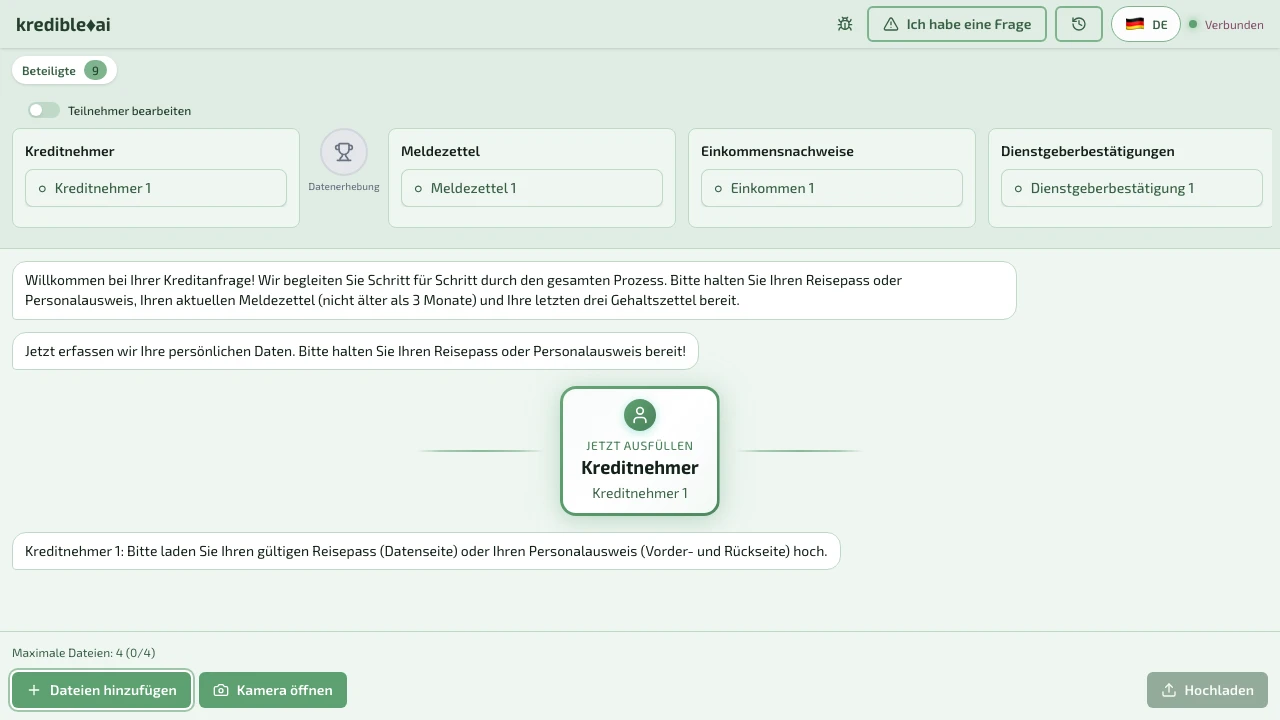Click the kredible.ai logo
This screenshot has width=1280, height=720.
pyautogui.click(x=63, y=24)
